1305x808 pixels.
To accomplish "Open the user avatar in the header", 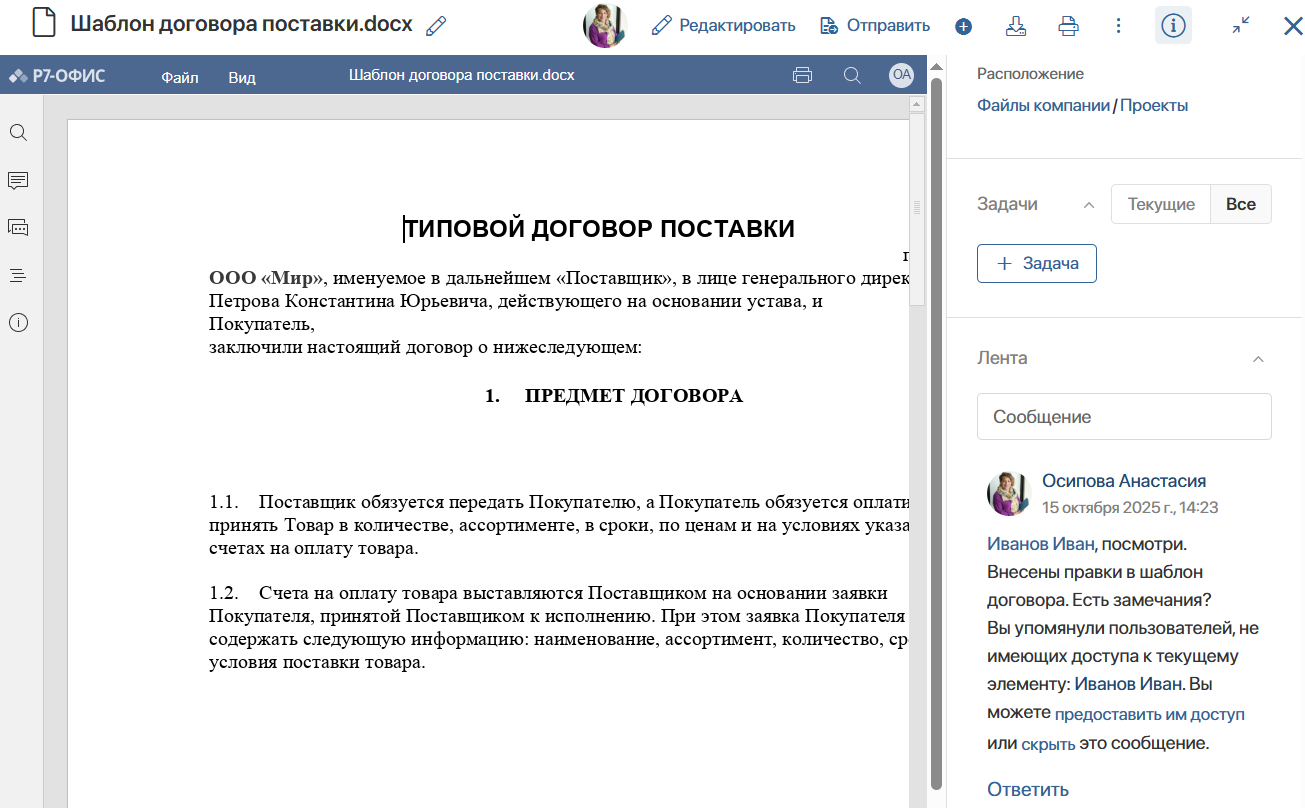I will [605, 26].
